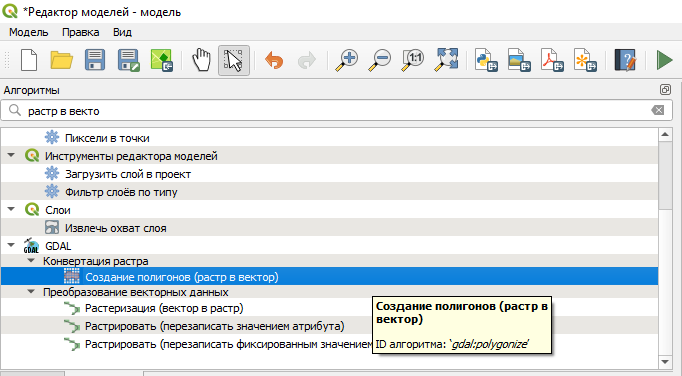Screen dimensions: 682x376
Task: Click the float panel icon of Алгоритмы
Action: tap(665, 89)
